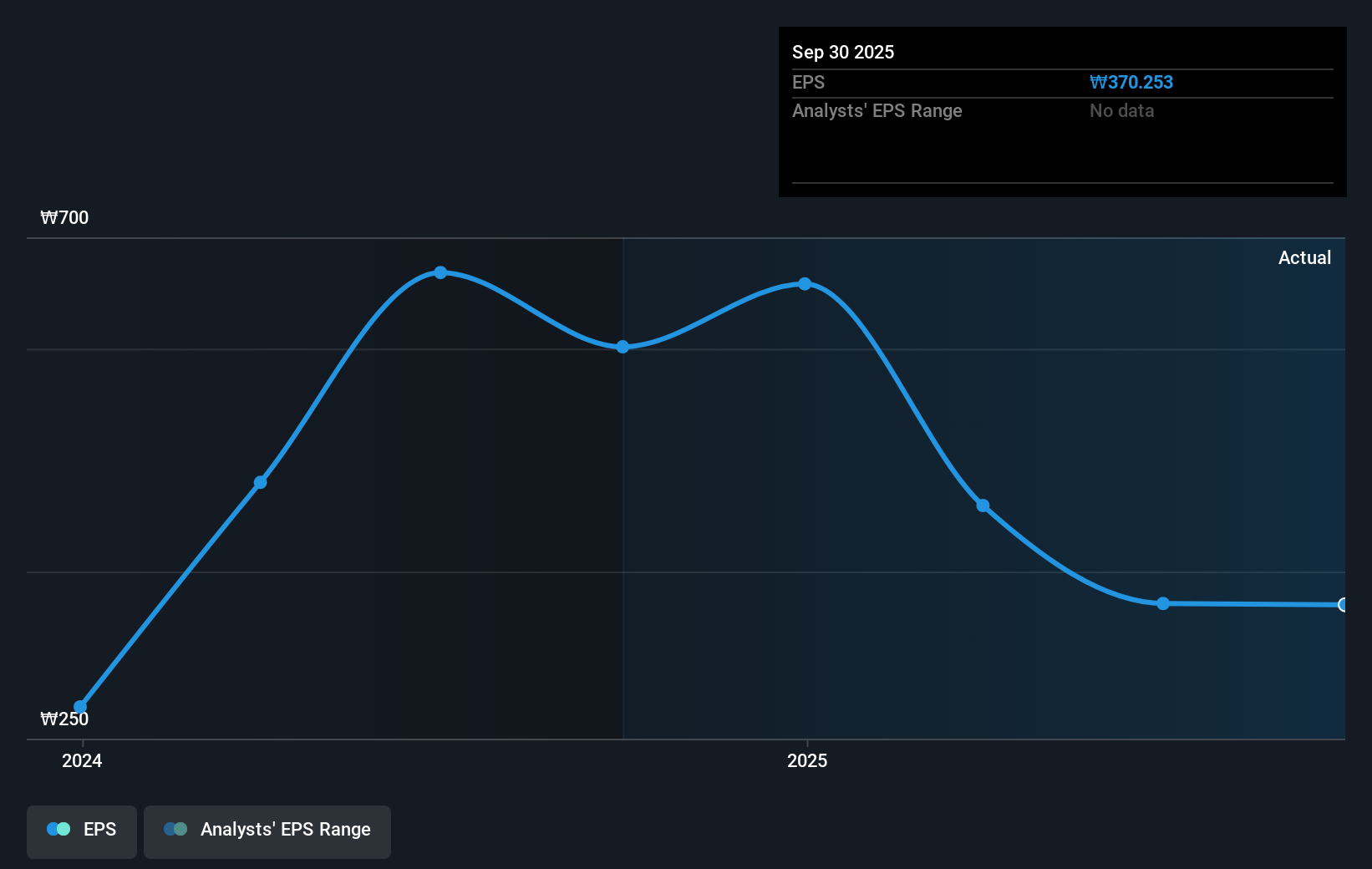Select the EPS peak data point in 2024
1372x869 pixels.
[440, 272]
